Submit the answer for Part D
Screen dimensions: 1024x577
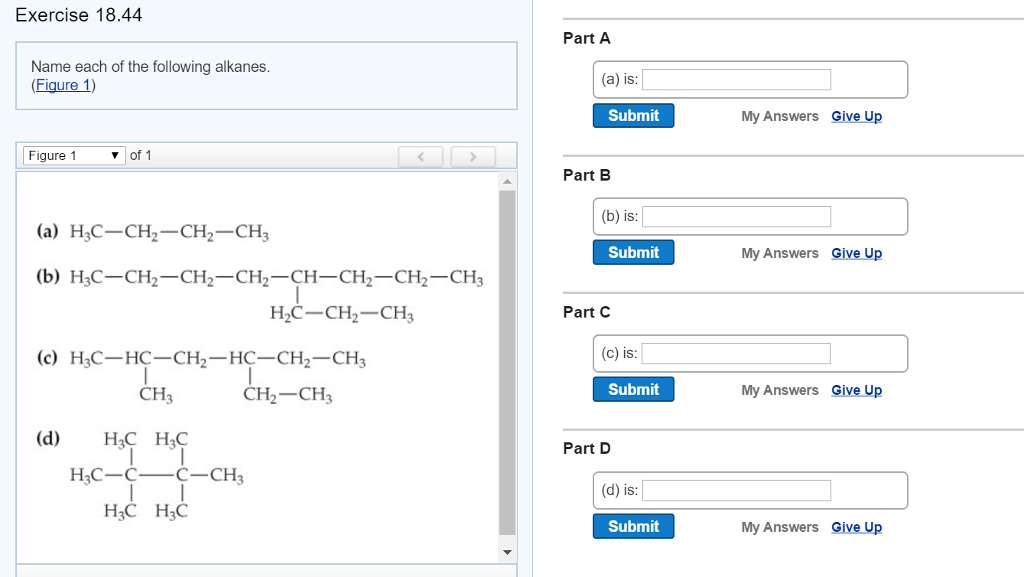pyautogui.click(x=633, y=525)
